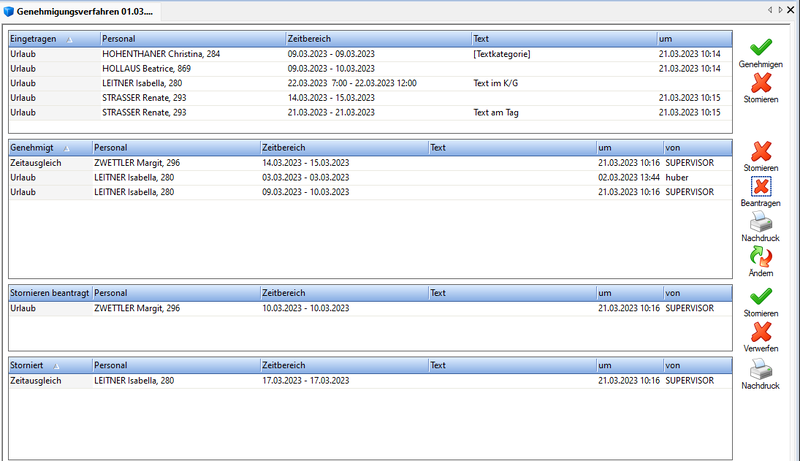Viewport: 800px width, 461px height.
Task: Click Stornieren icon directly below Genehmigen
Action: click(761, 84)
